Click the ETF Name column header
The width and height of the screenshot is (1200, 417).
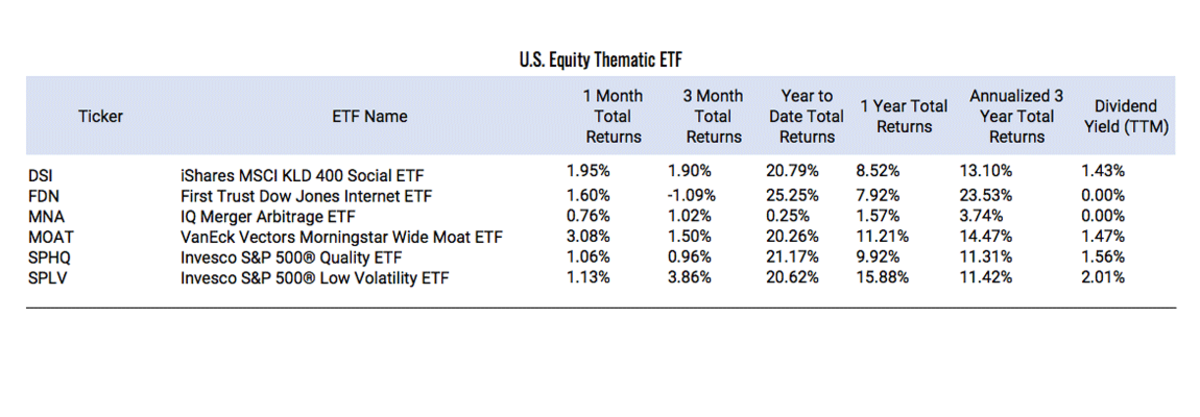(x=369, y=116)
